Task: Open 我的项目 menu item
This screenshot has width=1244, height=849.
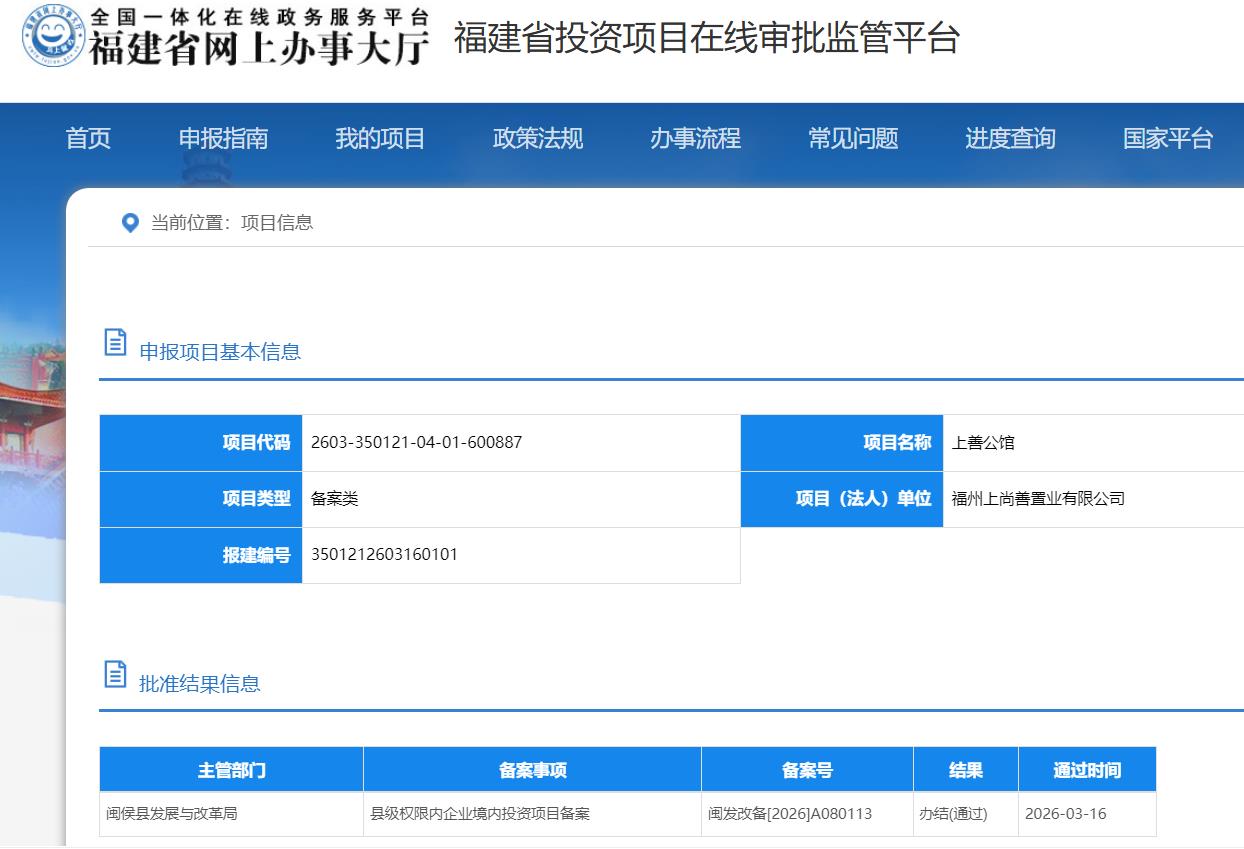Action: tap(380, 138)
